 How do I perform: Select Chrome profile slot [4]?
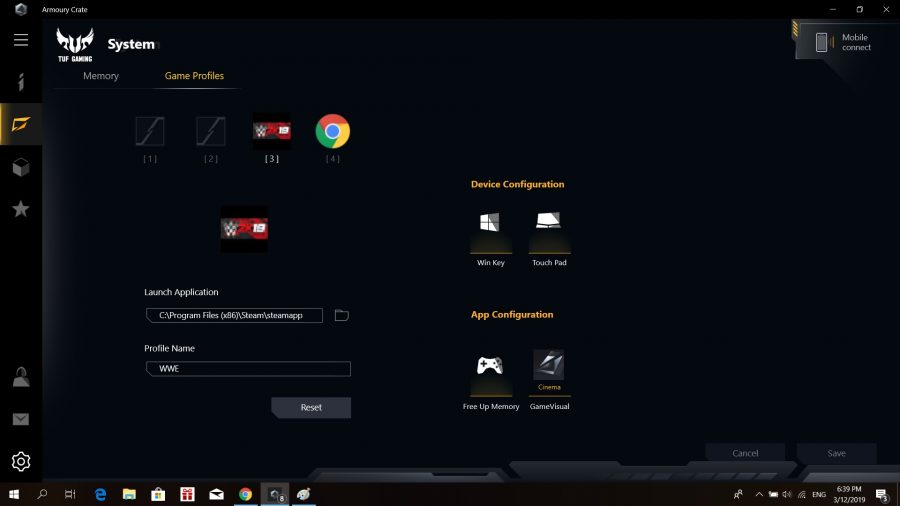click(332, 131)
